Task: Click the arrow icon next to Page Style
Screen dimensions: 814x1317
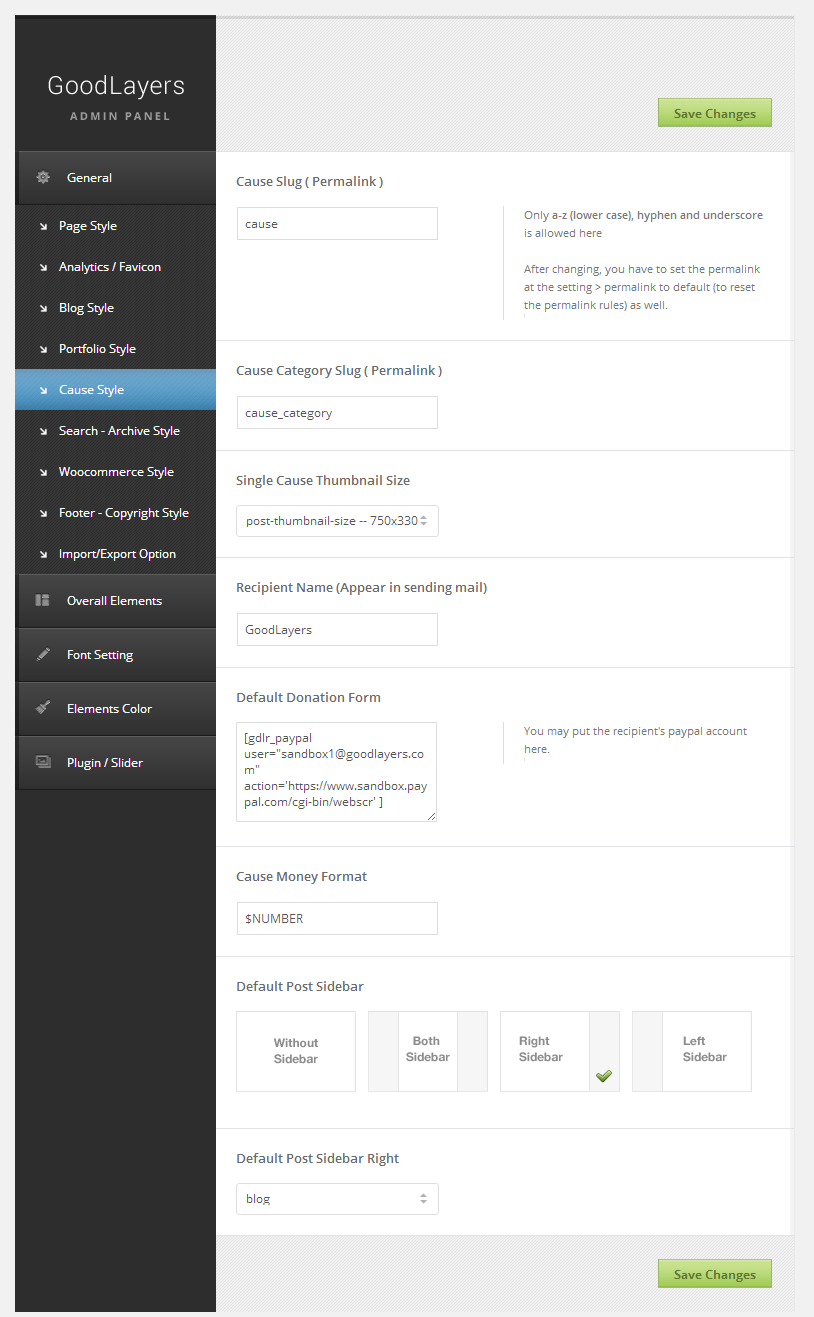Action: point(43,226)
